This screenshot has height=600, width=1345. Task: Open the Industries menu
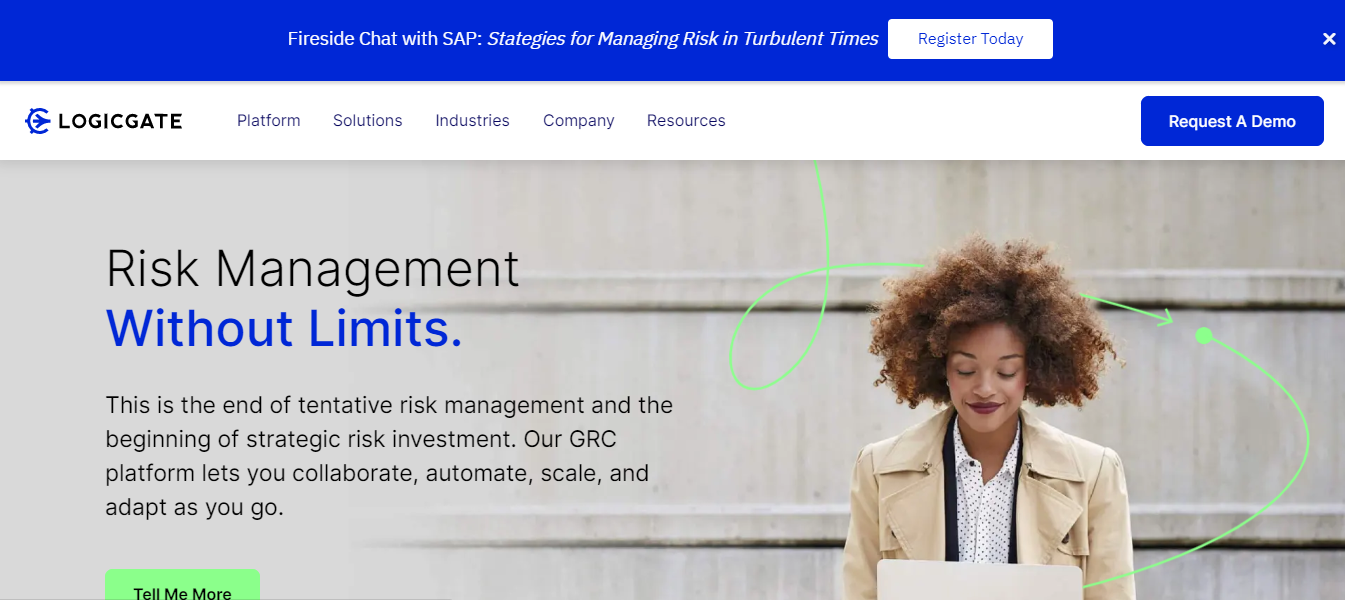point(472,120)
